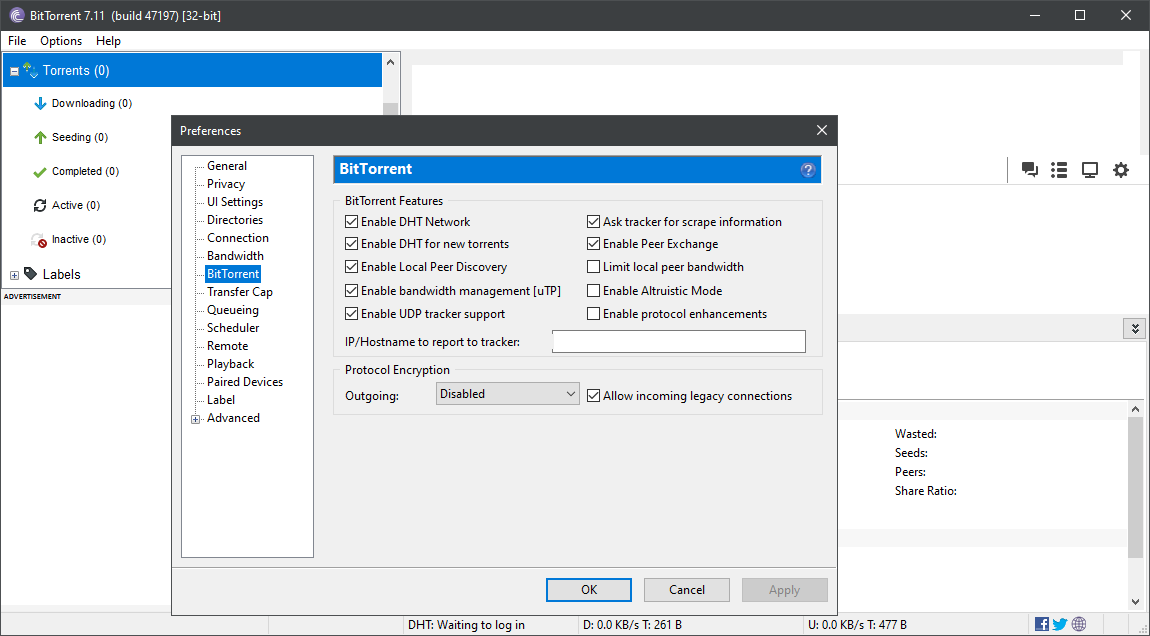Click the globe icon in the status bar
The width and height of the screenshot is (1150, 636).
pos(1078,623)
